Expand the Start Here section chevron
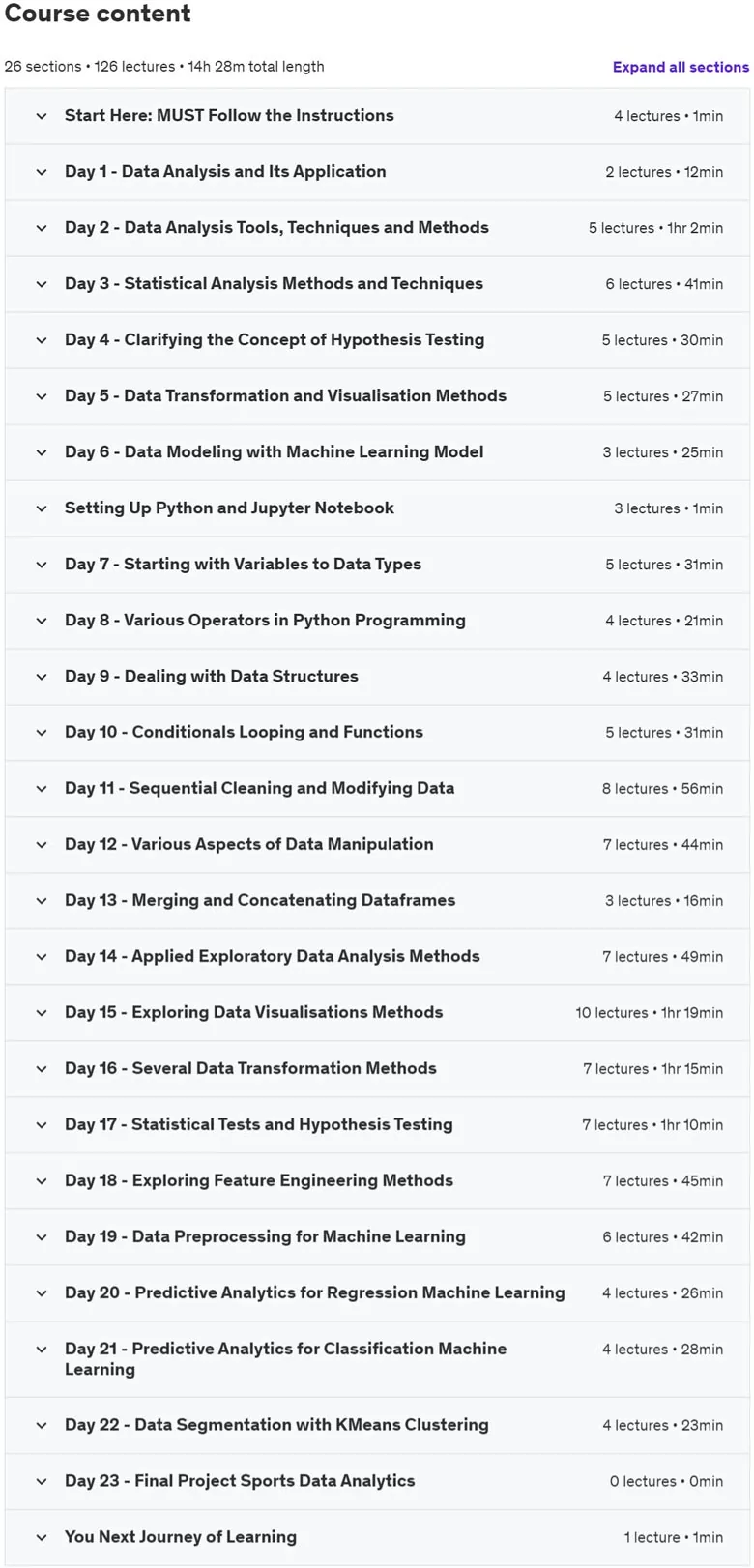Screen dimensions: 754x1568 coord(42,116)
